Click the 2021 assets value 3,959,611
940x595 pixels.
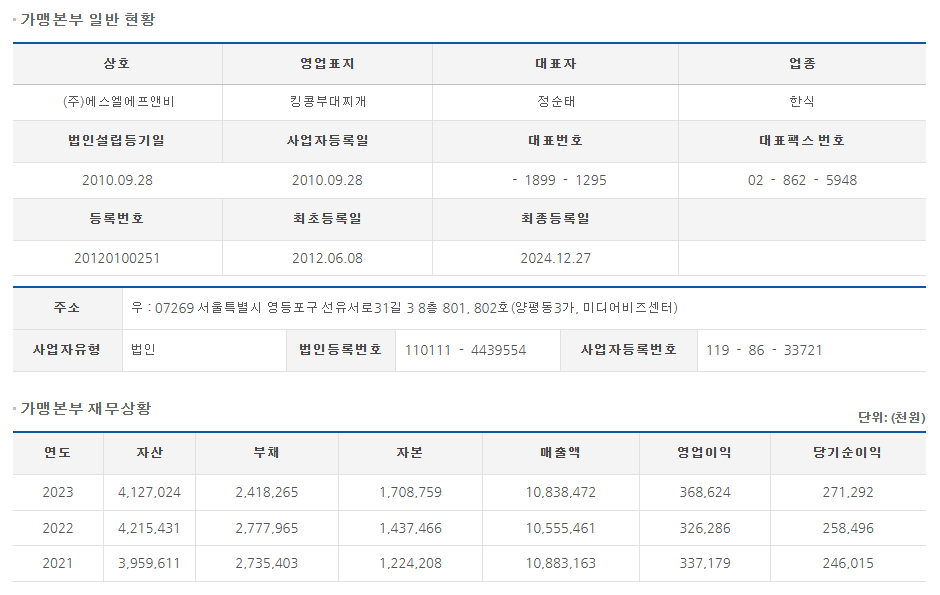pyautogui.click(x=149, y=563)
